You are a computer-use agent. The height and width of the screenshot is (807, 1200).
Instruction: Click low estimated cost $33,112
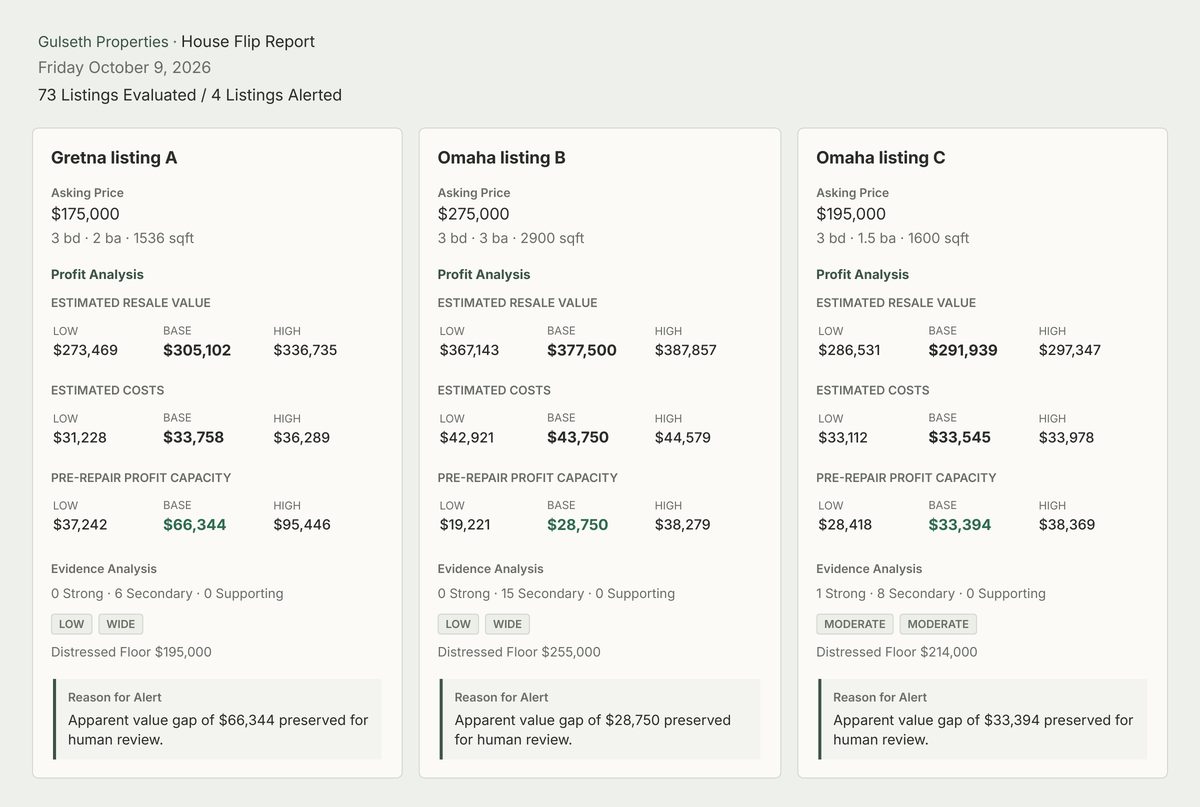pyautogui.click(x=843, y=437)
